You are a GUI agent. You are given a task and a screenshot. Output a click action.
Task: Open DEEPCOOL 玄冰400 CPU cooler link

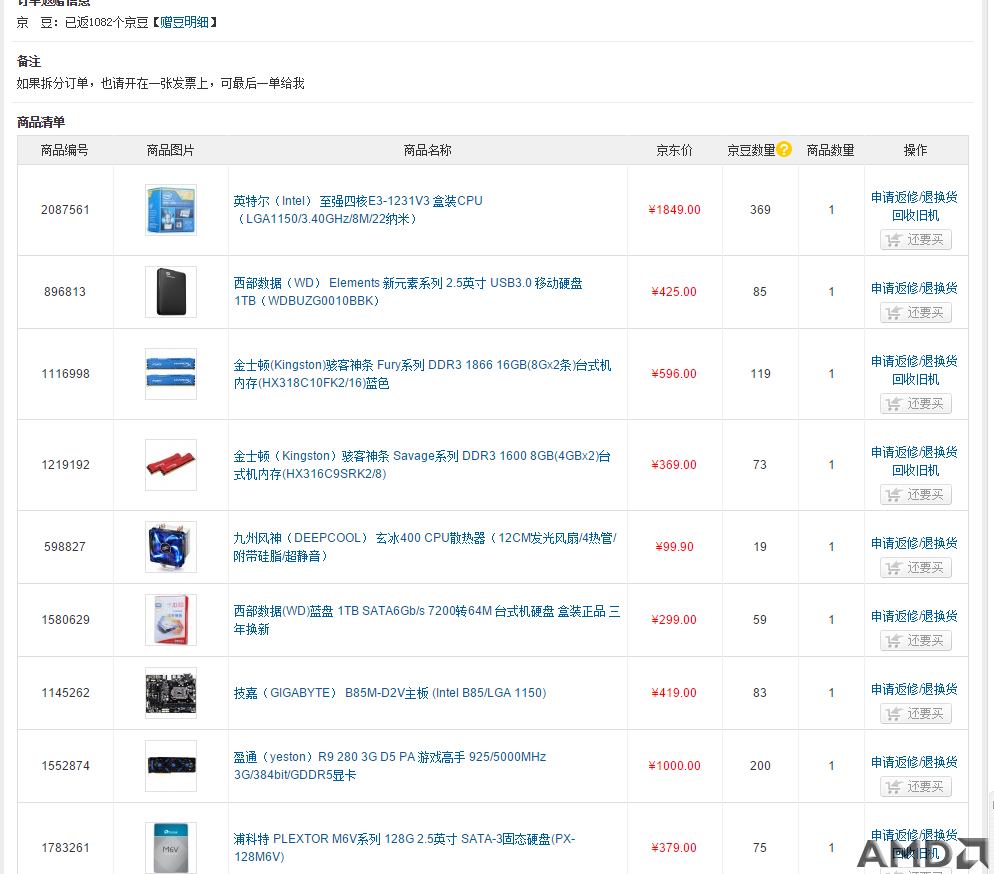click(x=425, y=547)
